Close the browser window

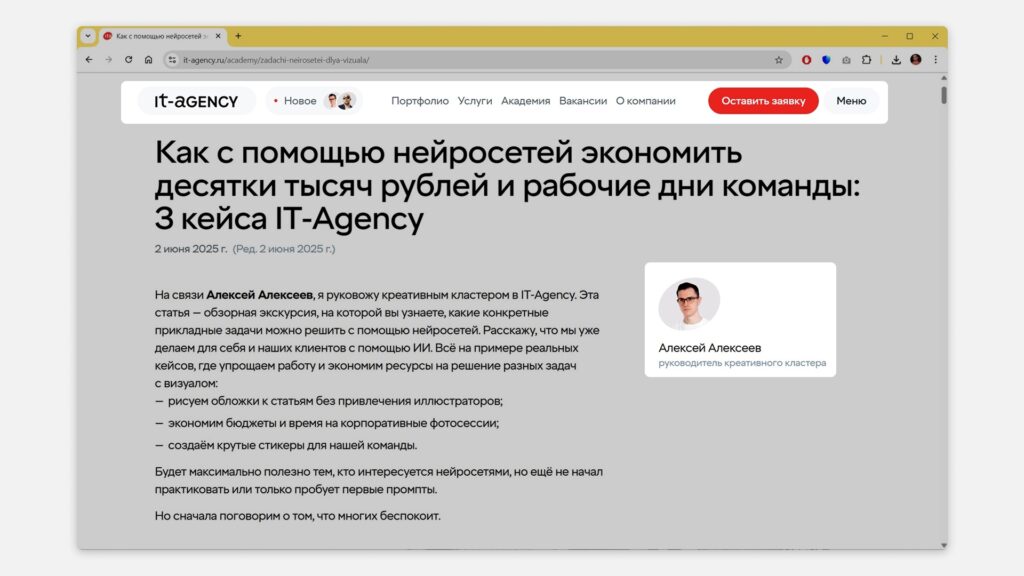(935, 36)
